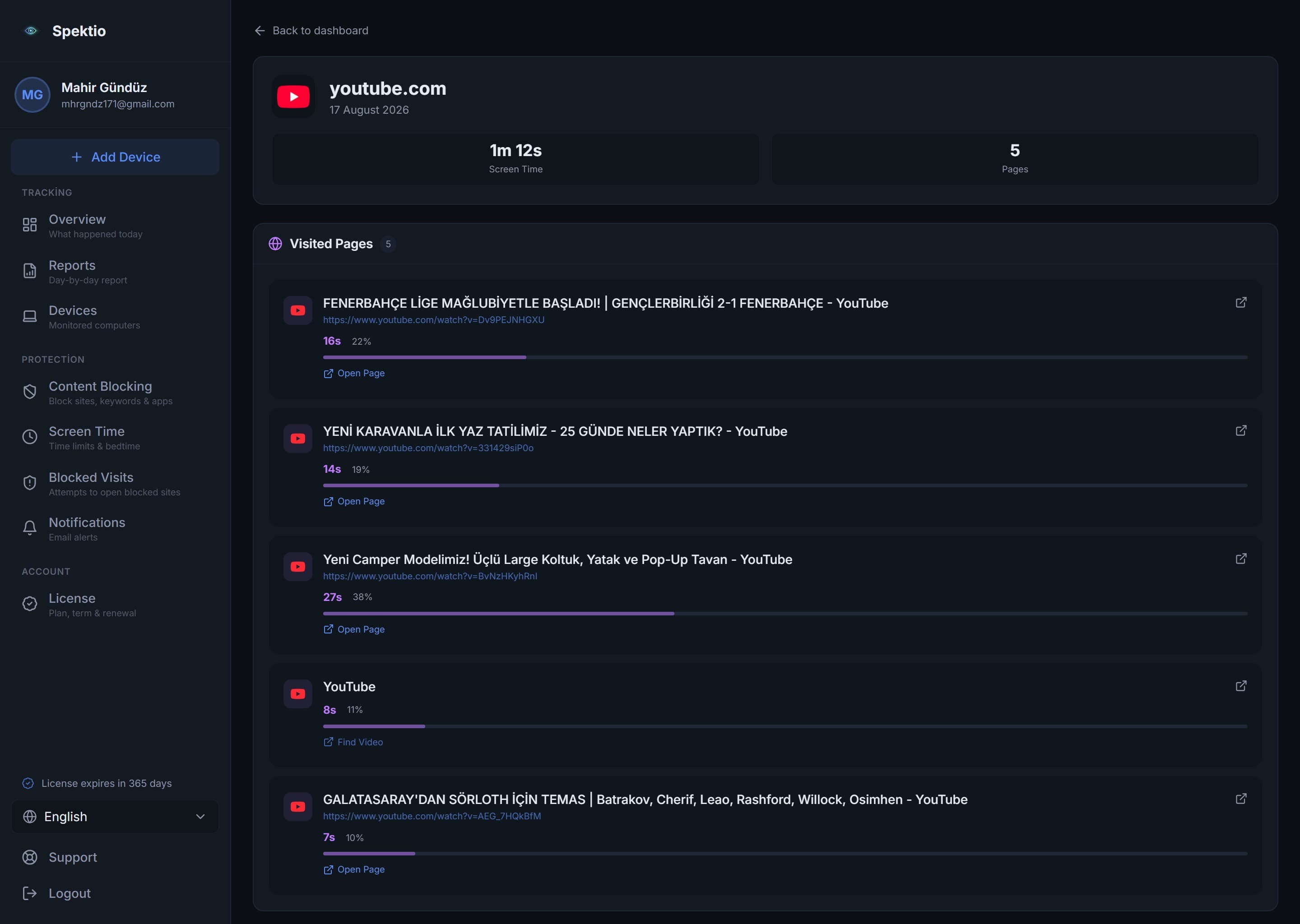The height and width of the screenshot is (924, 1300).
Task: Click the 7s duration value
Action: (x=329, y=837)
